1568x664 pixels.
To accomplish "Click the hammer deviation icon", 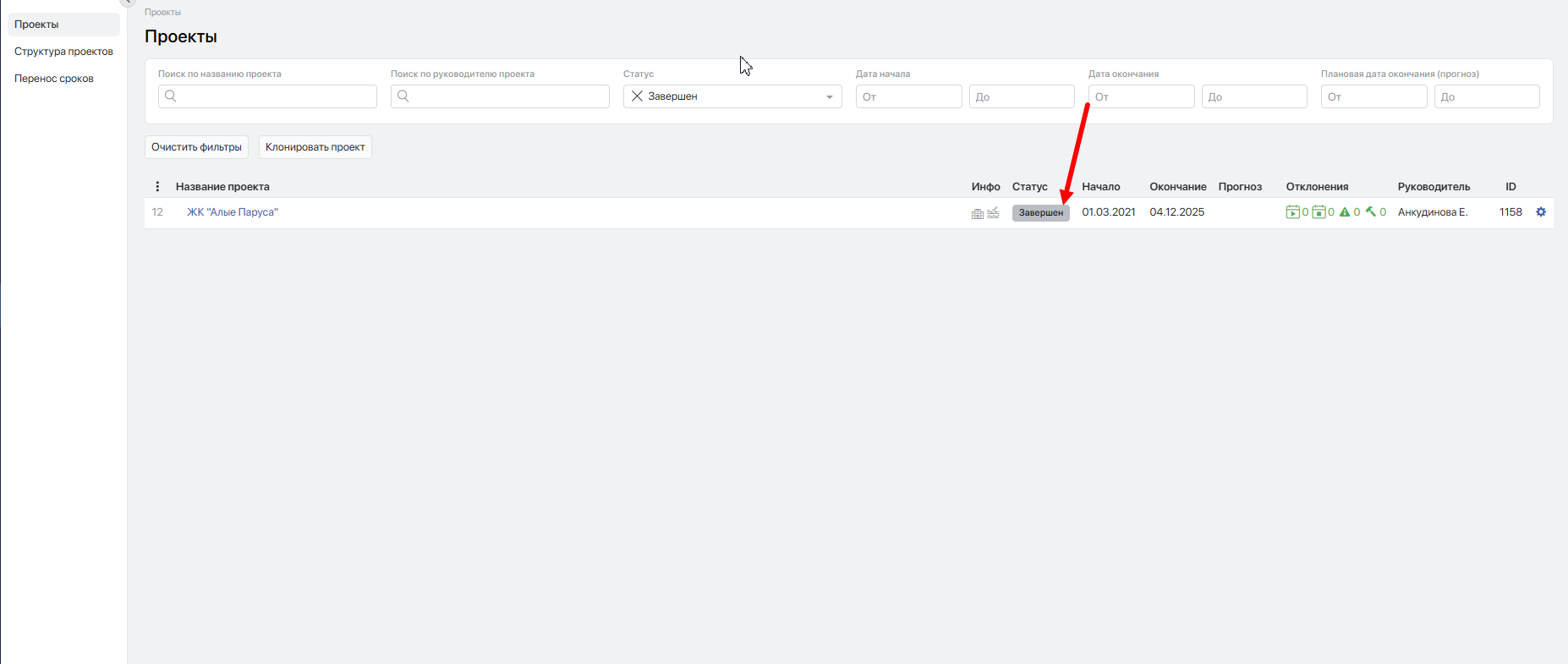I will [1371, 212].
